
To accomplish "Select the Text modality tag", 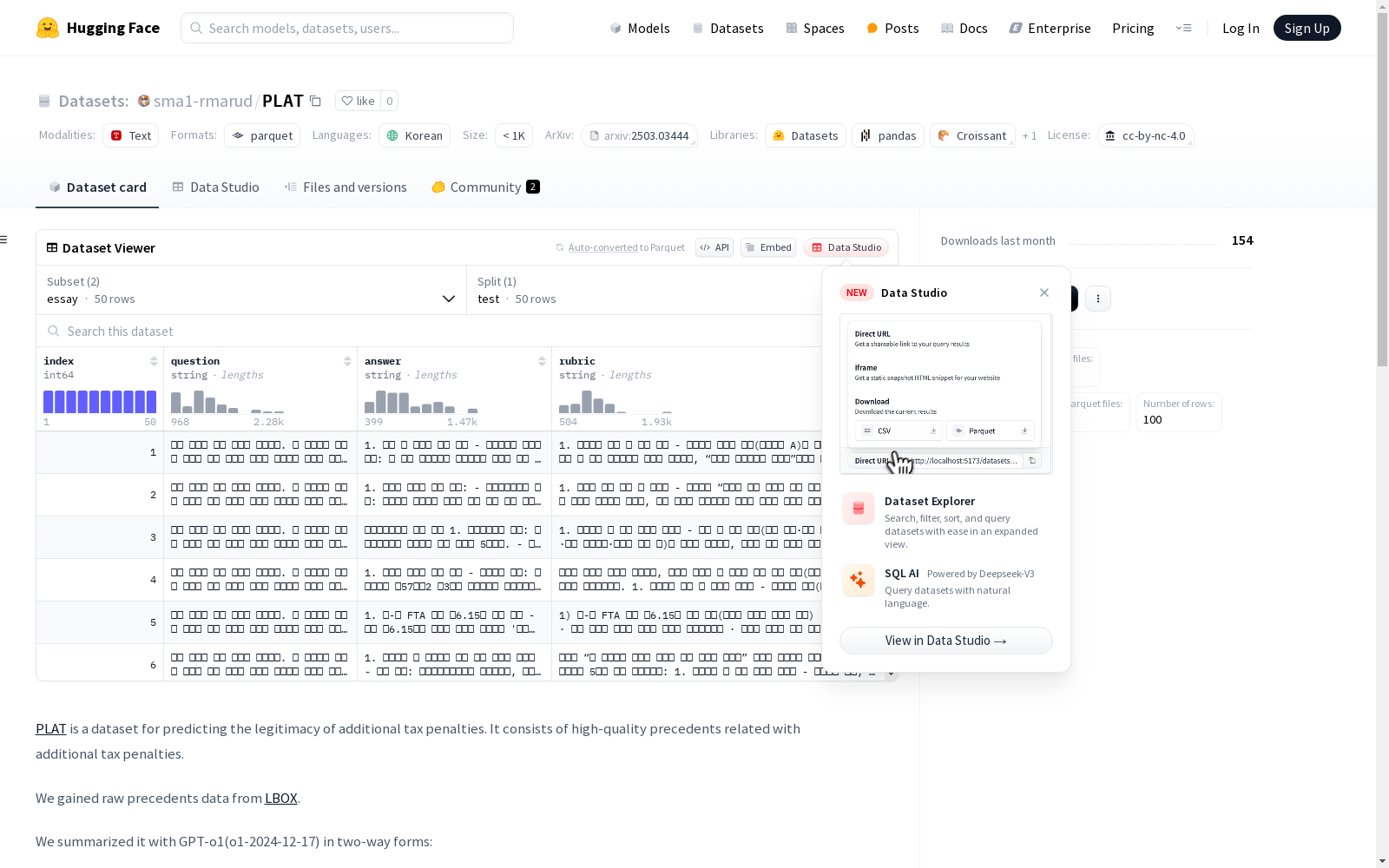I will (x=131, y=135).
